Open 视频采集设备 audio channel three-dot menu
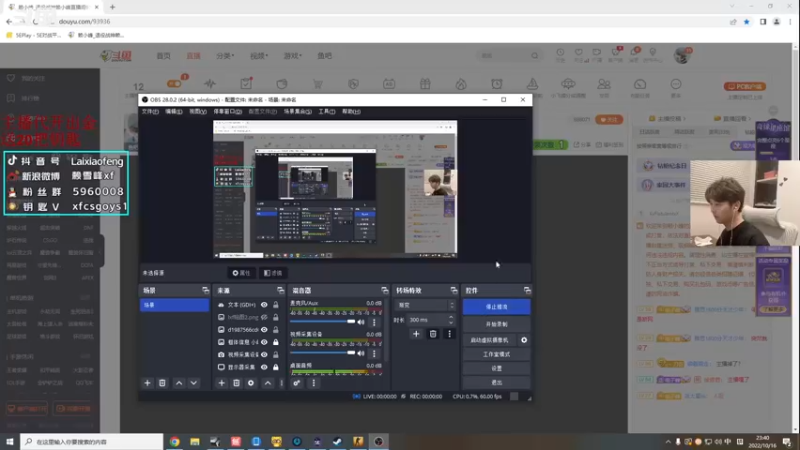Image resolution: width=800 pixels, height=450 pixels. (x=374, y=354)
